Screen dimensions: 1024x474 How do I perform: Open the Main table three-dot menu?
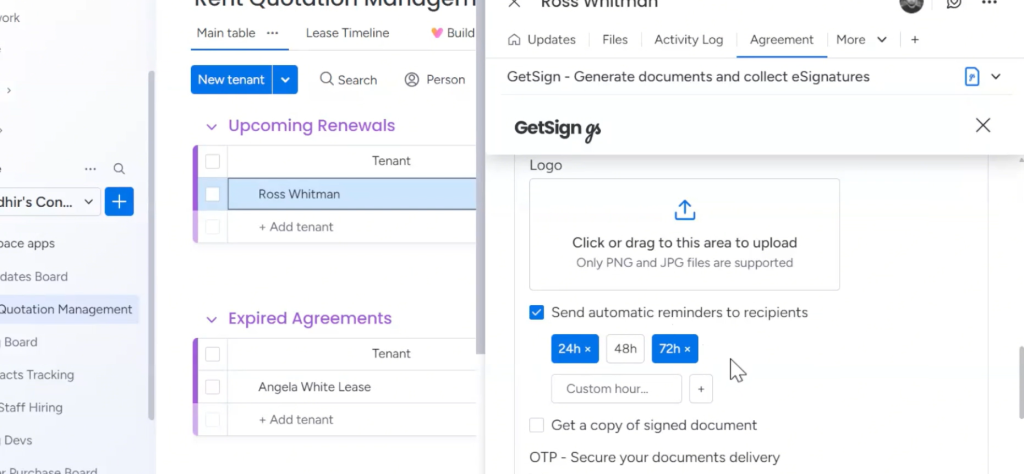click(x=272, y=33)
